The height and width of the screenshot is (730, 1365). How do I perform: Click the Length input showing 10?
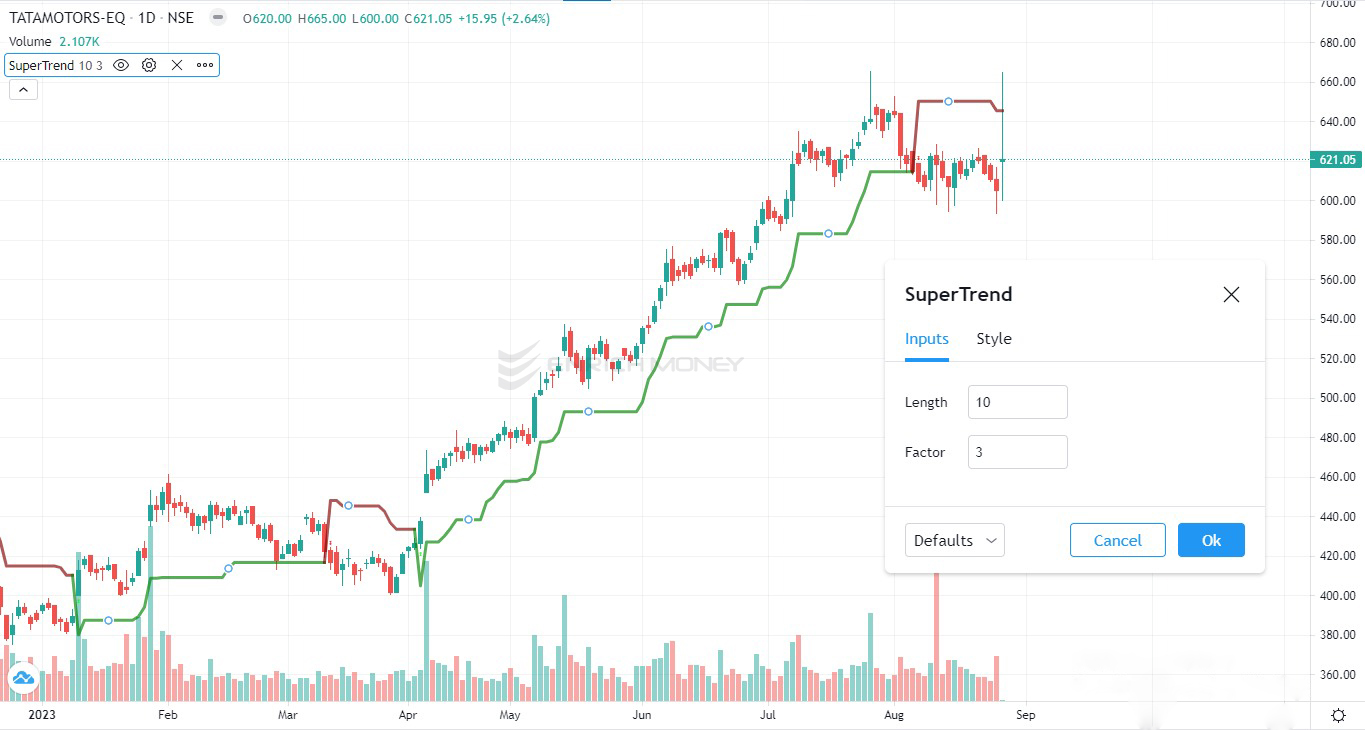(x=1017, y=402)
